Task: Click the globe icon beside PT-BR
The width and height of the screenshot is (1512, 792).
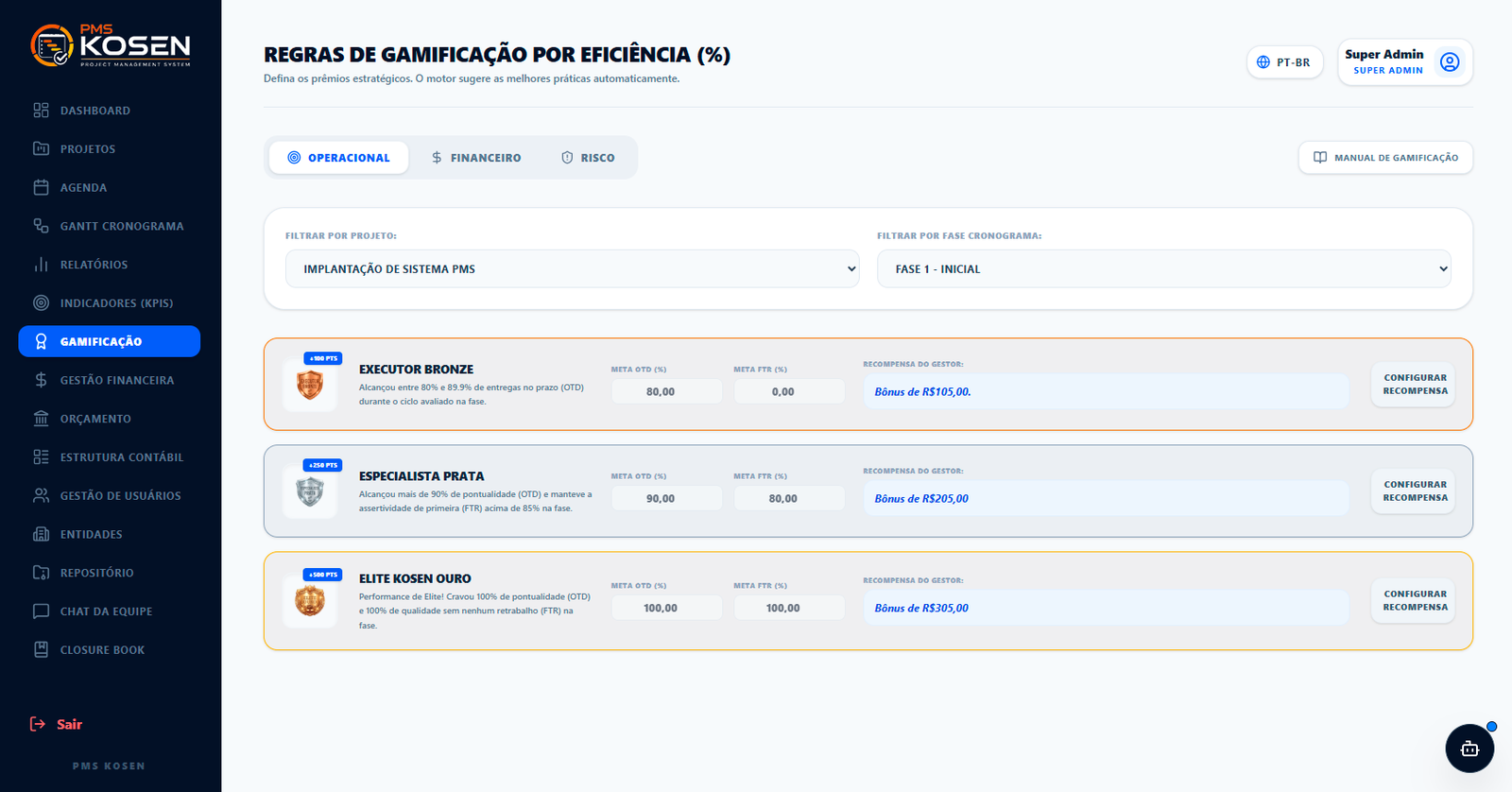Action: click(x=1263, y=62)
